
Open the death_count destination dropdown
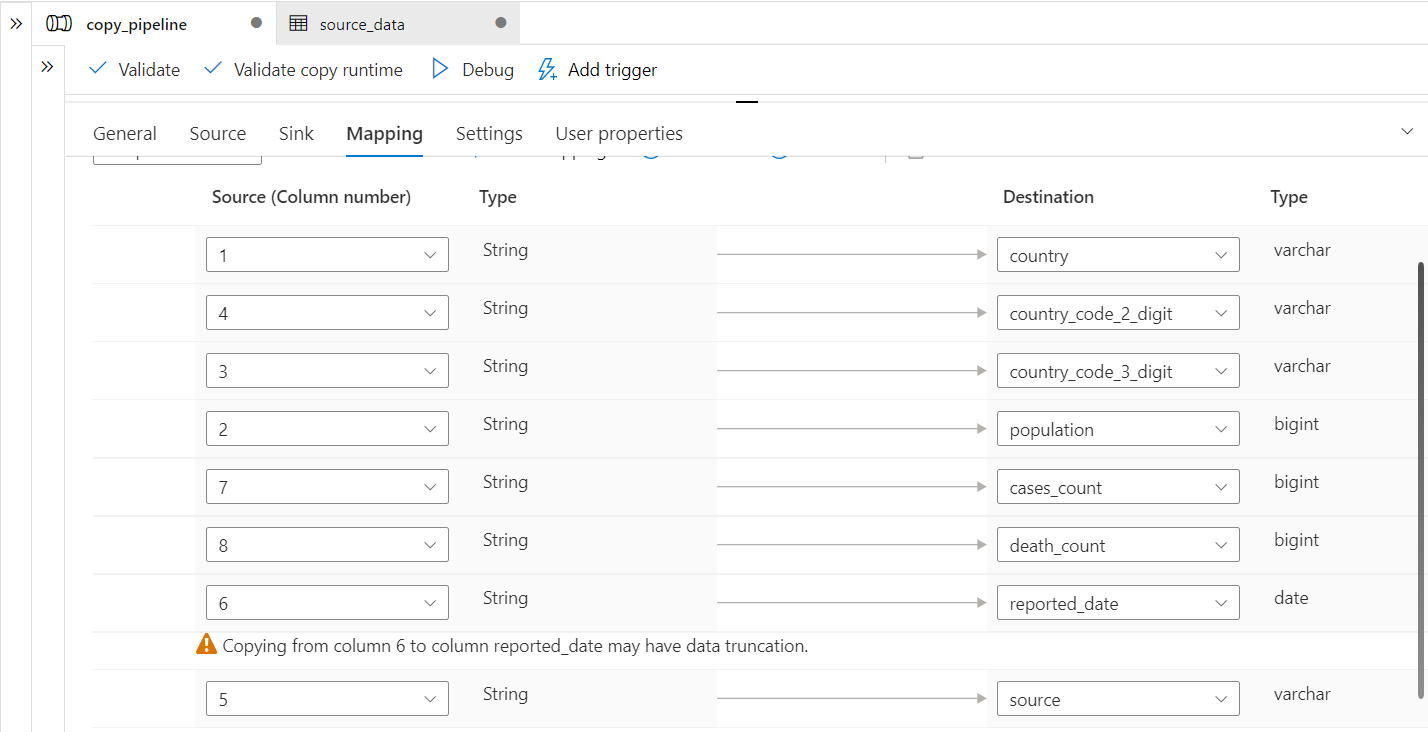coord(1118,545)
